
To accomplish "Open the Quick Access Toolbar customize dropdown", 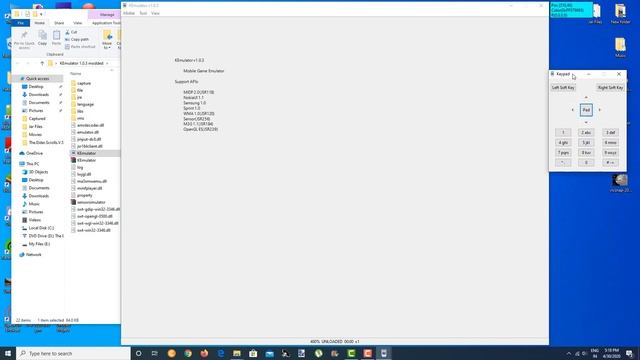I will 41,14.
